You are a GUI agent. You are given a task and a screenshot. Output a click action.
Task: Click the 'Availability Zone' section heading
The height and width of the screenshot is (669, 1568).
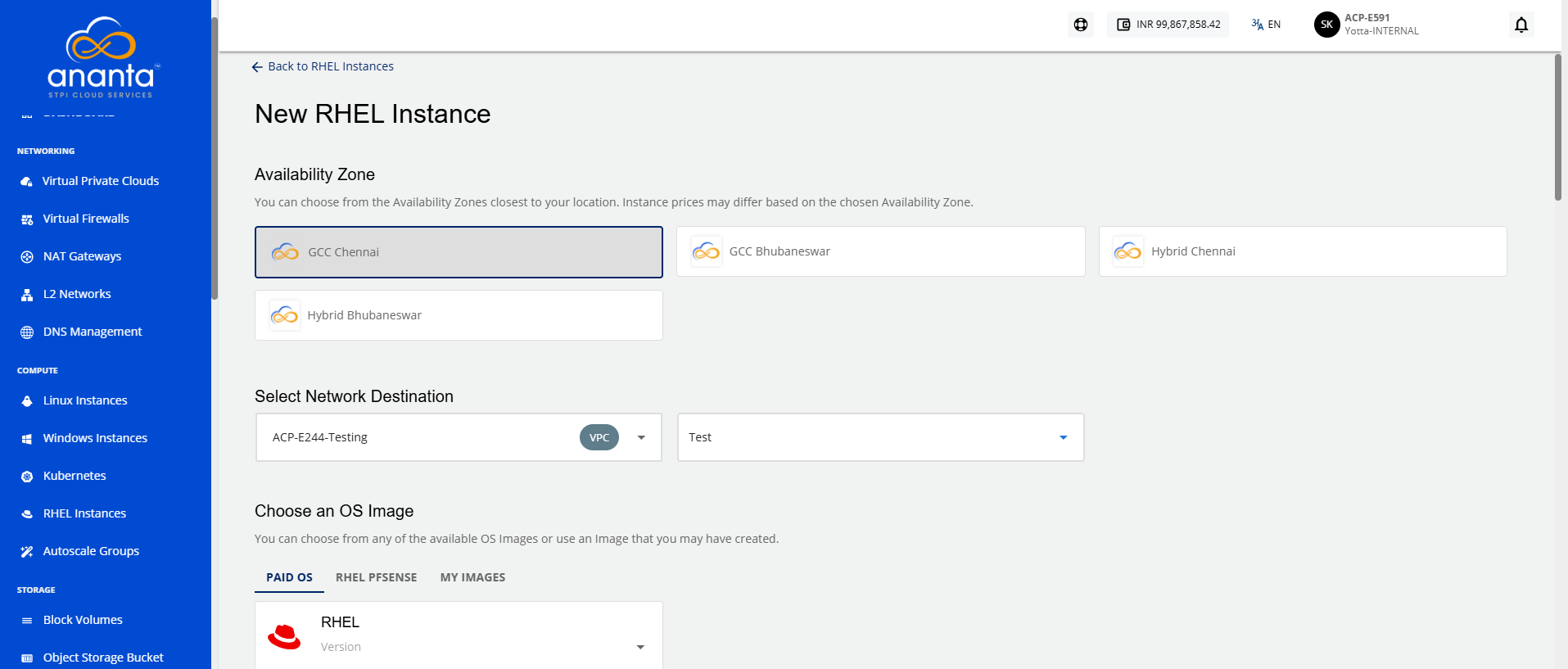(x=314, y=174)
